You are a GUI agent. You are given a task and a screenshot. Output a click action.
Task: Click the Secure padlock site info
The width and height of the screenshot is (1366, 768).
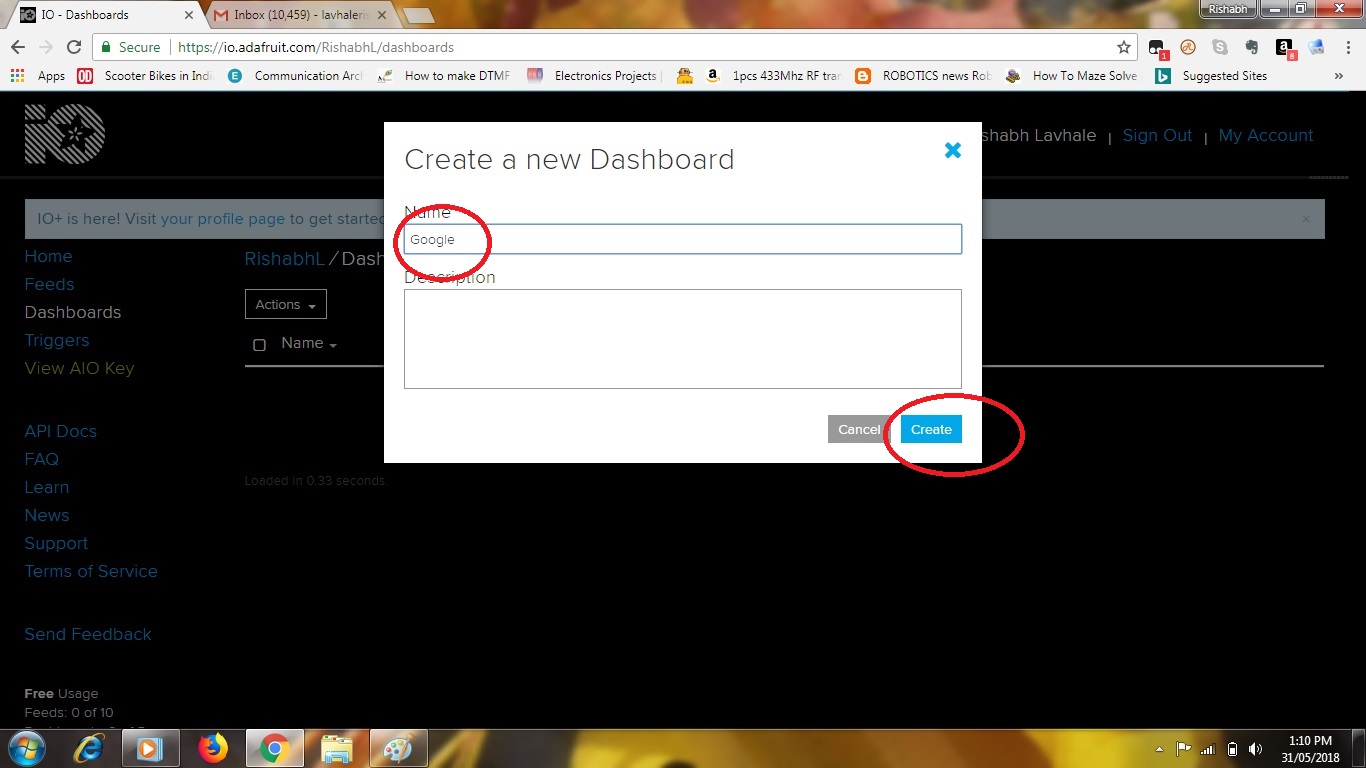(131, 47)
